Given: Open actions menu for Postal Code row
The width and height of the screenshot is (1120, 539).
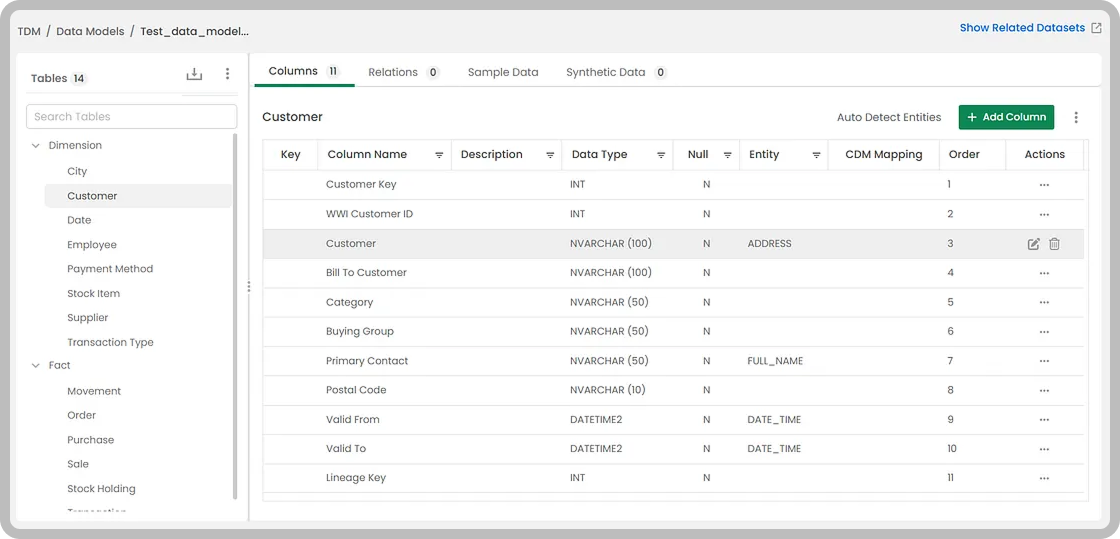Looking at the screenshot, I should click(1044, 391).
